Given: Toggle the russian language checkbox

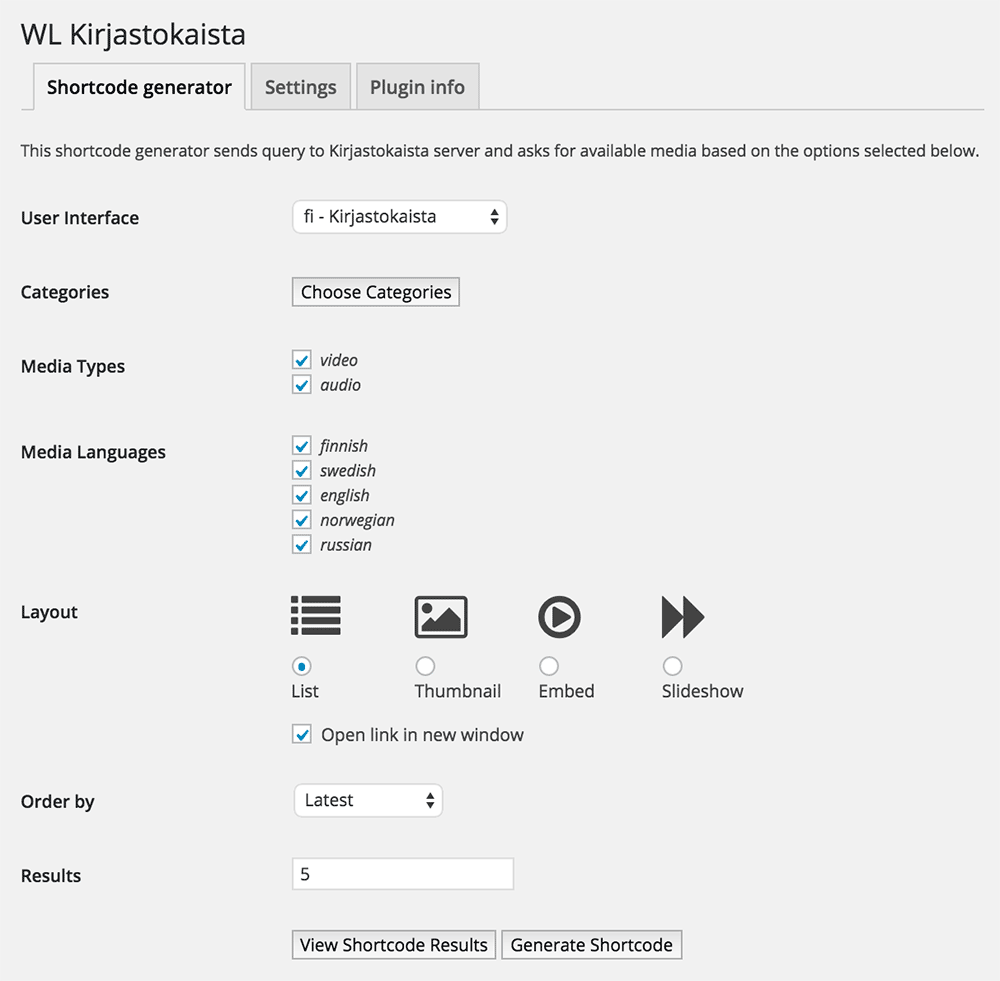Looking at the screenshot, I should coord(302,545).
